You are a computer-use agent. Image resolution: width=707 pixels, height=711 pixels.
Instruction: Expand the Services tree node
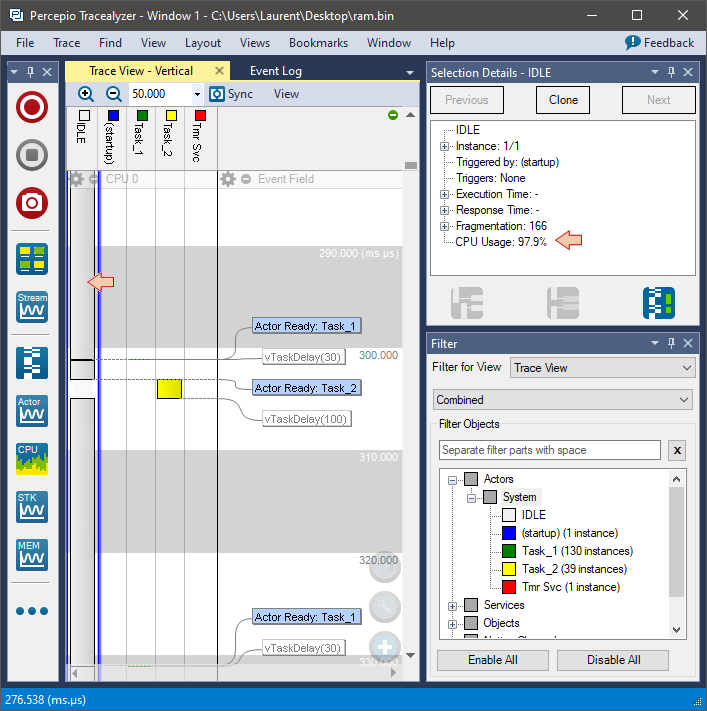[452, 606]
